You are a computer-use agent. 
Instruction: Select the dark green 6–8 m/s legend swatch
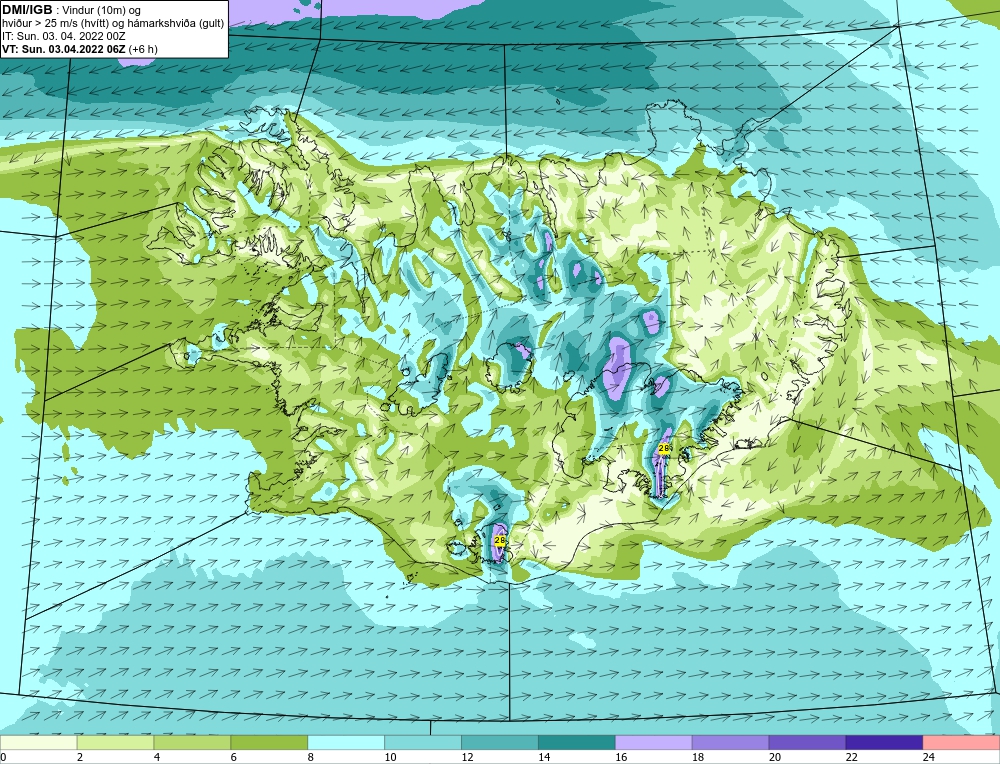[x=269, y=743]
